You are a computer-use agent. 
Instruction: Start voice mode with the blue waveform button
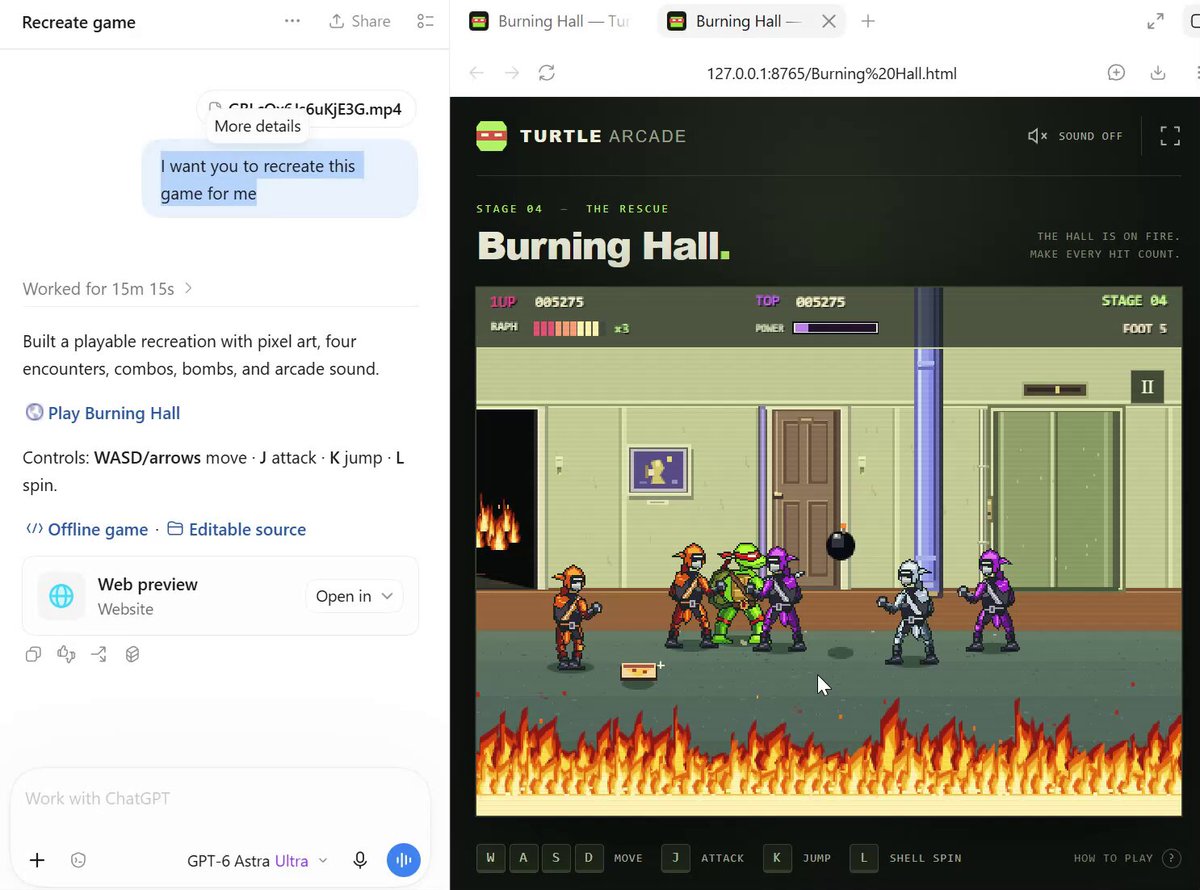tap(403, 860)
